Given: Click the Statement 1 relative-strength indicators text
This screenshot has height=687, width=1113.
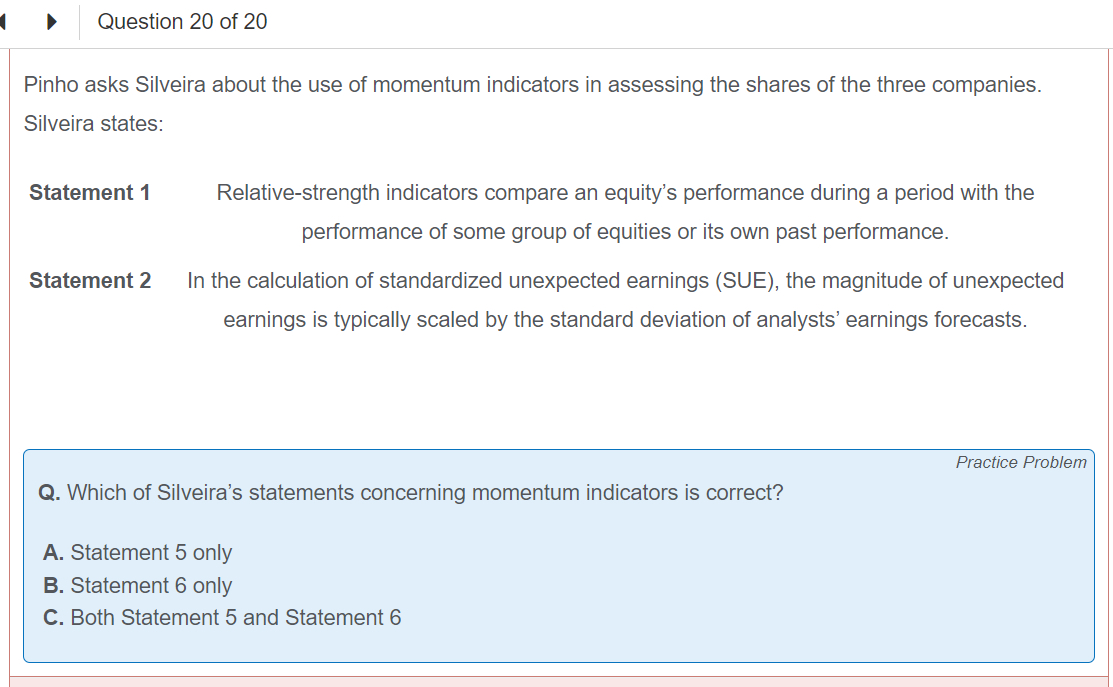Looking at the screenshot, I should coord(625,192).
